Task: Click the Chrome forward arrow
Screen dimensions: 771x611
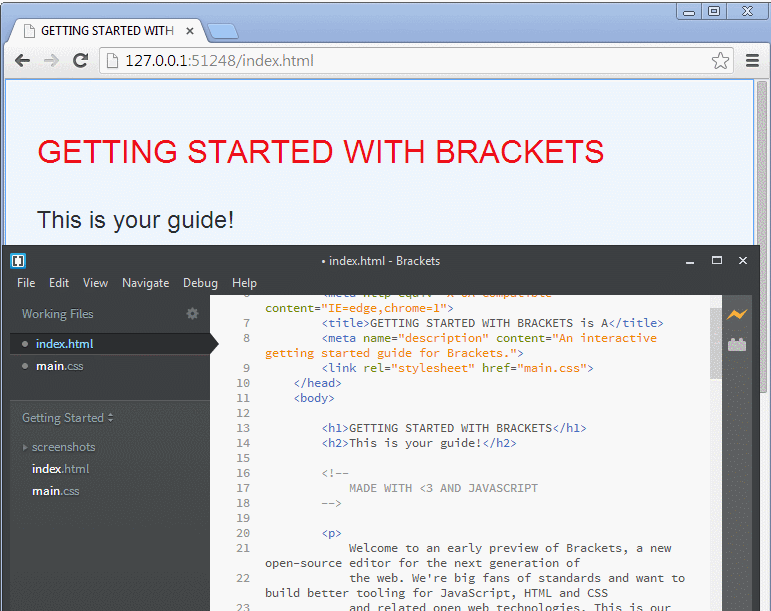Action: 51,61
